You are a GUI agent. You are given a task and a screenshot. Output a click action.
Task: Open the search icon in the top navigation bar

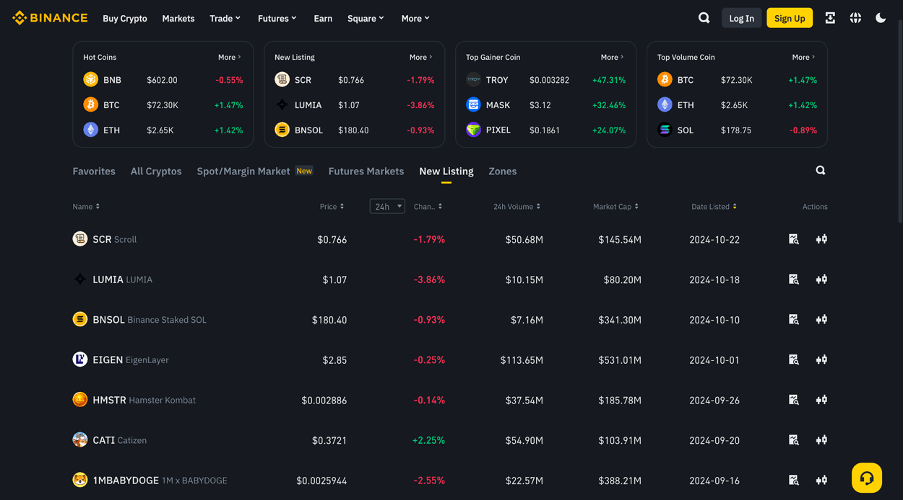point(704,18)
